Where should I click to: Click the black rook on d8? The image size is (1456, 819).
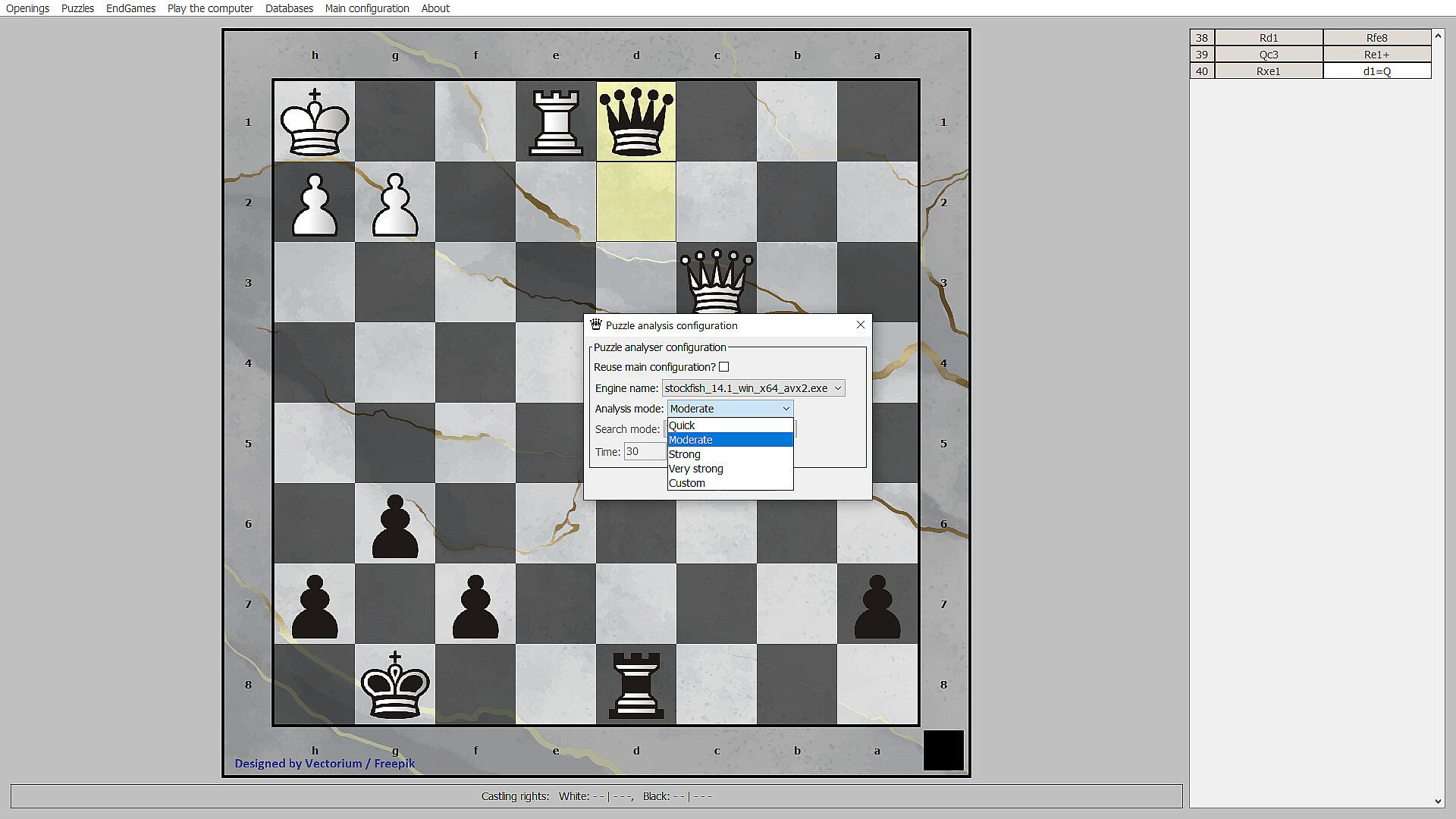[x=635, y=684]
